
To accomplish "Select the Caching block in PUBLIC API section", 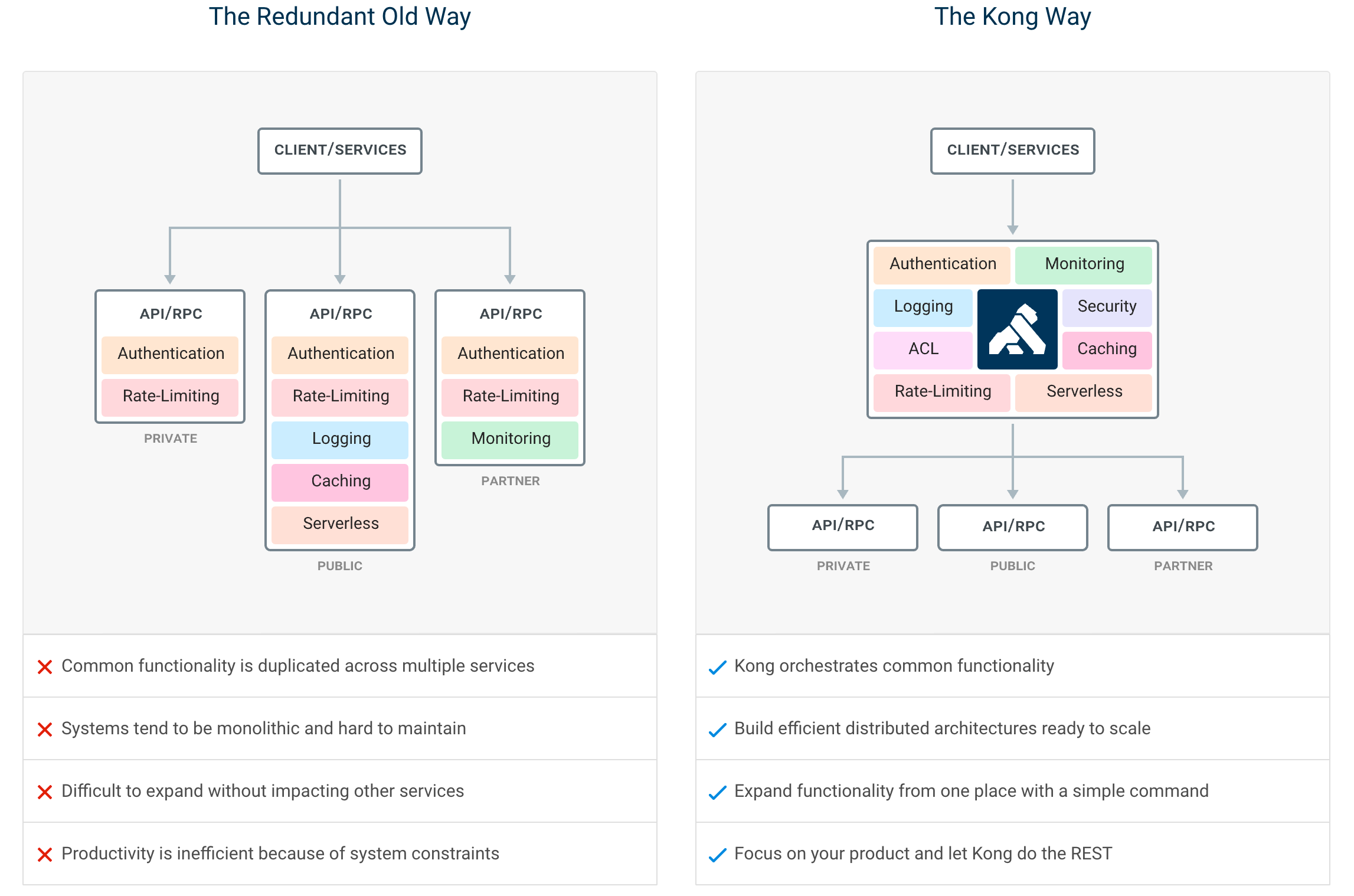I will [x=340, y=482].
